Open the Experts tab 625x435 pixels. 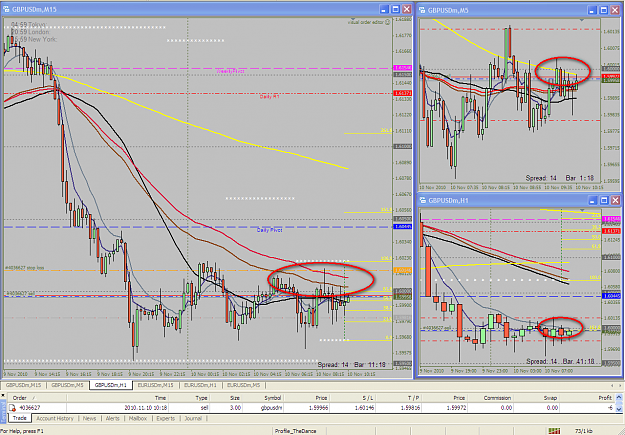click(165, 418)
